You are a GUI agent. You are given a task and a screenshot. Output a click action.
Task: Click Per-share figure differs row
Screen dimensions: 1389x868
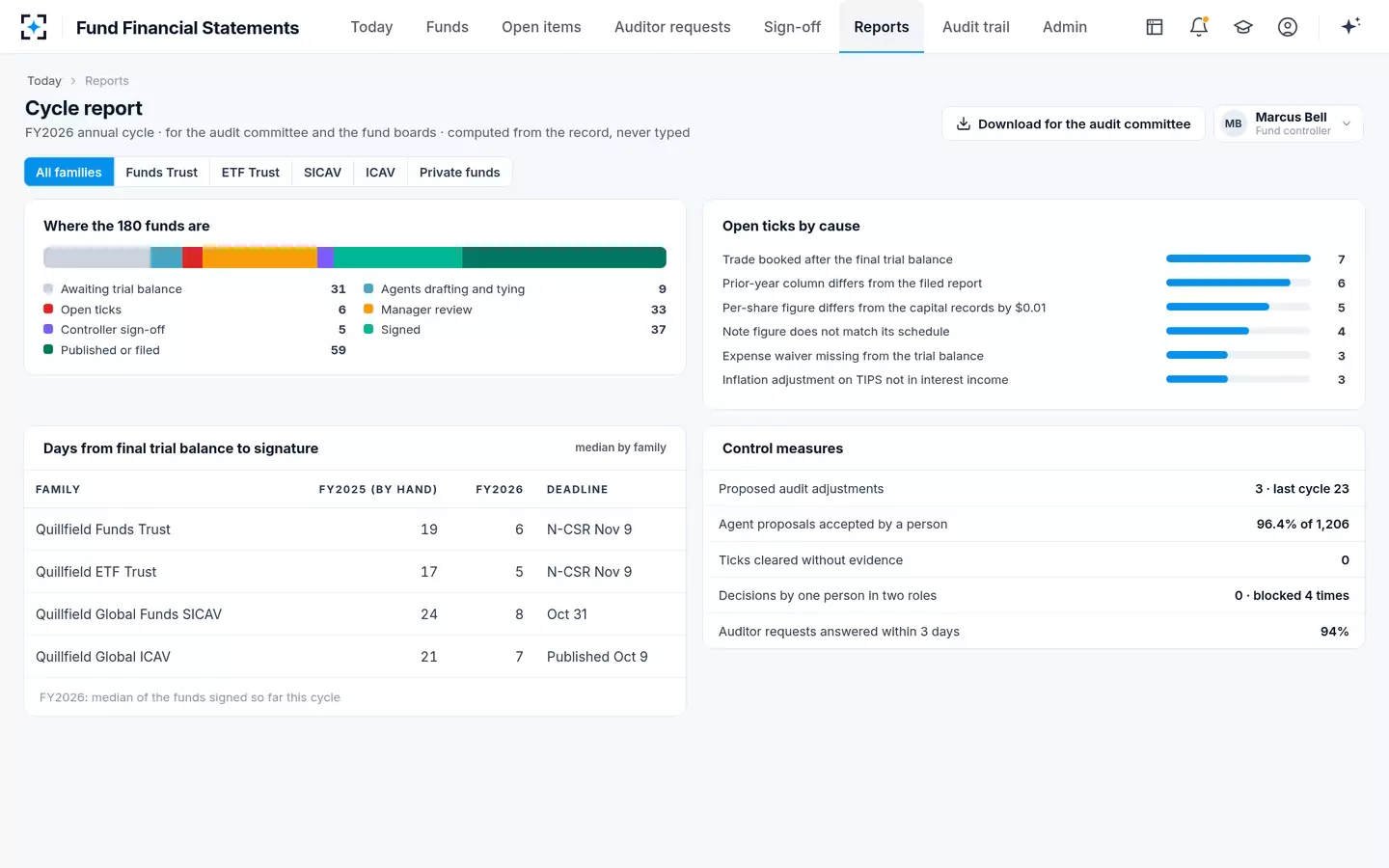click(x=1034, y=308)
